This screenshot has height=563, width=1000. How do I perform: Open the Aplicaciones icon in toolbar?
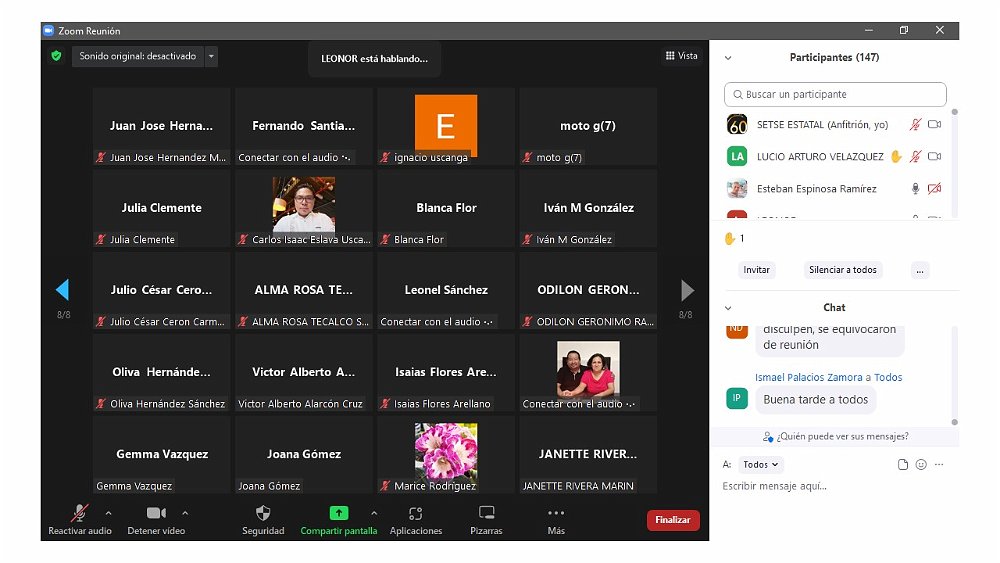click(416, 513)
